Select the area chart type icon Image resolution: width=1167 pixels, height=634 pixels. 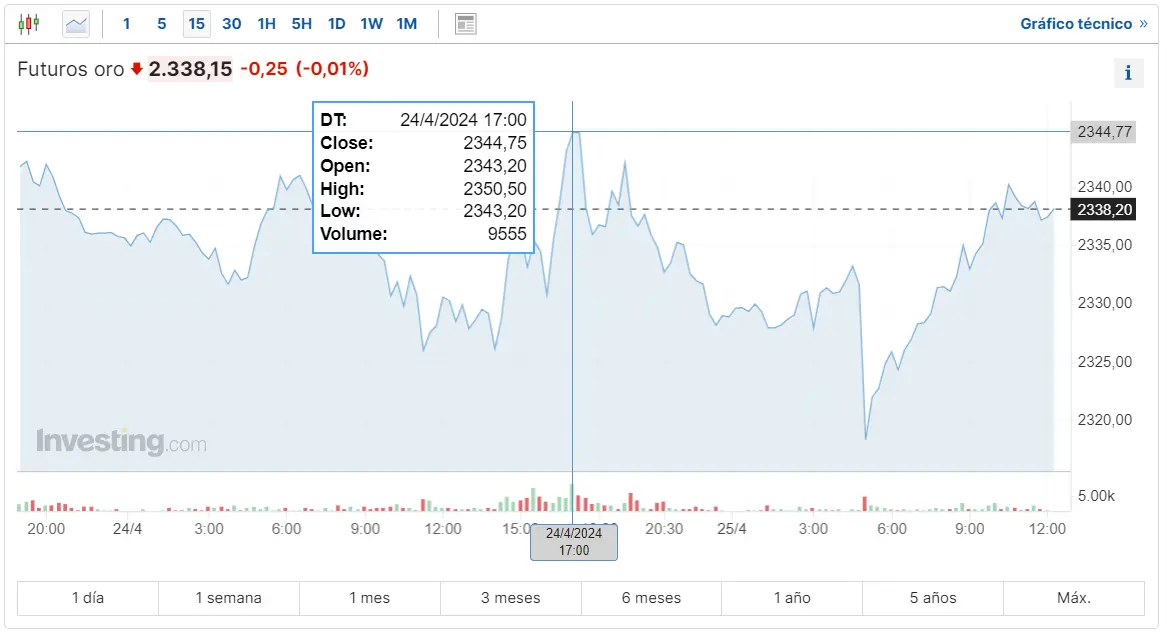click(x=76, y=23)
